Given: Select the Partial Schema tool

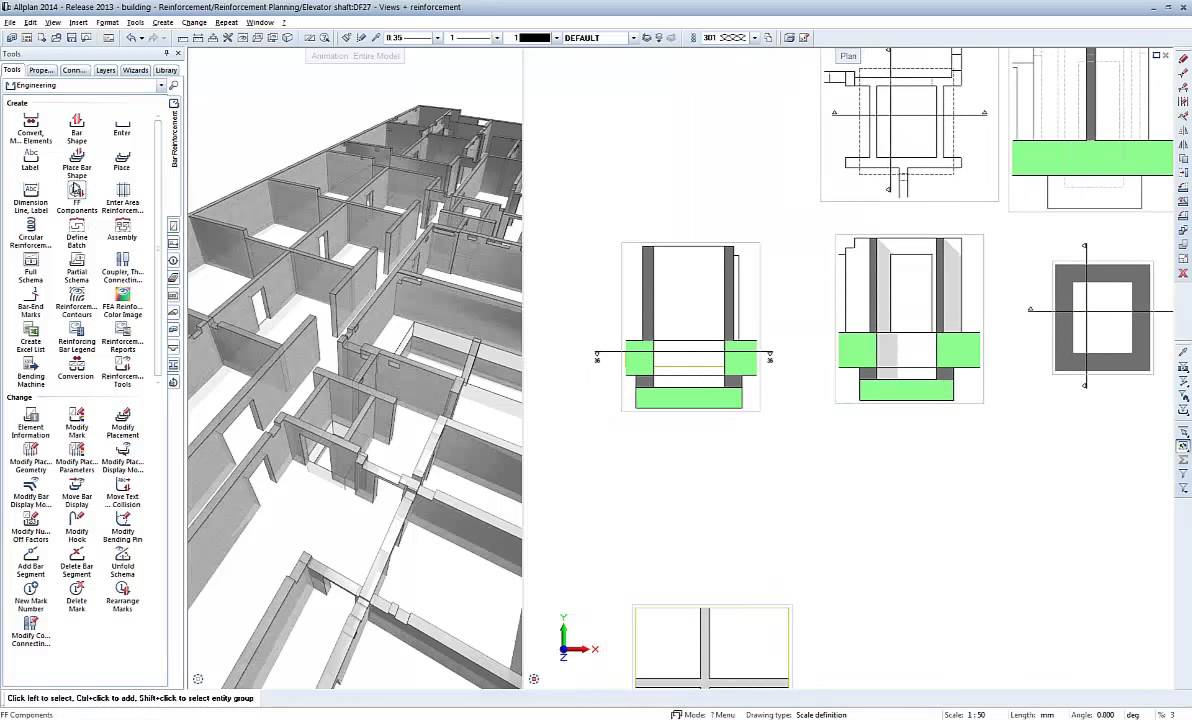Looking at the screenshot, I should (x=77, y=268).
